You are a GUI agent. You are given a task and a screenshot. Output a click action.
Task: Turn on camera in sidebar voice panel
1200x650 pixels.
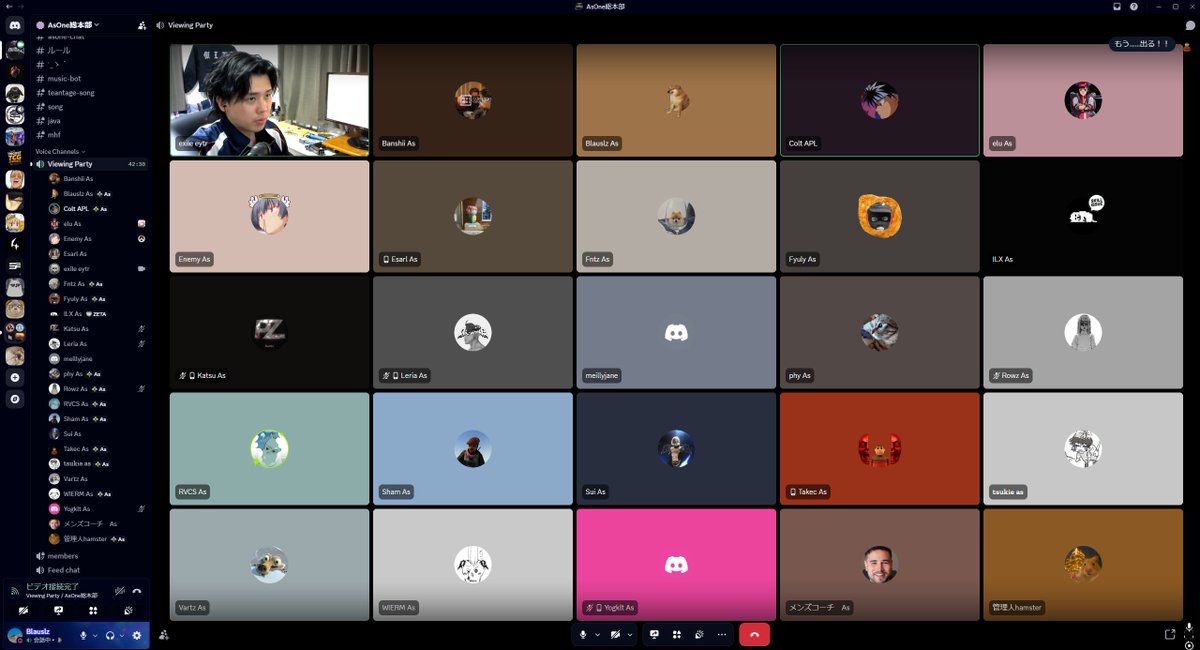[23, 610]
